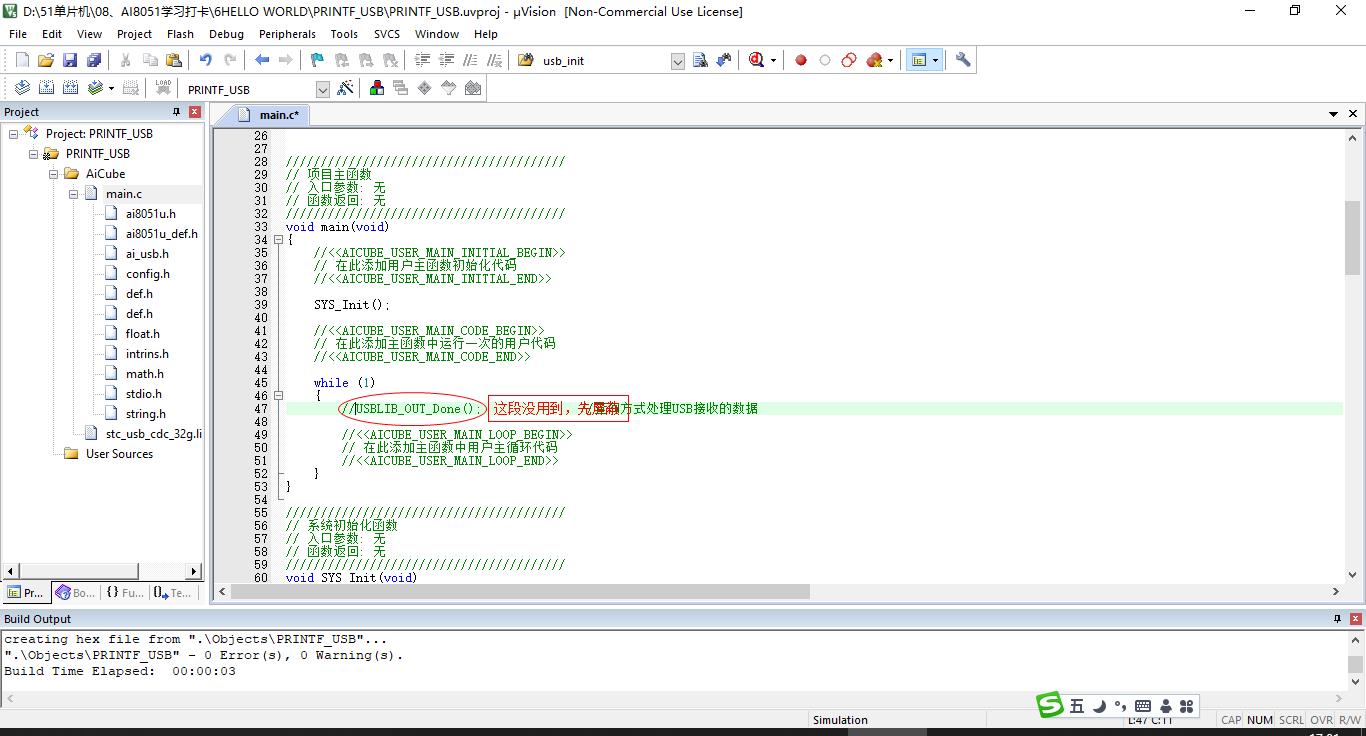Open Options for Target magic wand icon
The height and width of the screenshot is (736, 1366).
click(345, 89)
